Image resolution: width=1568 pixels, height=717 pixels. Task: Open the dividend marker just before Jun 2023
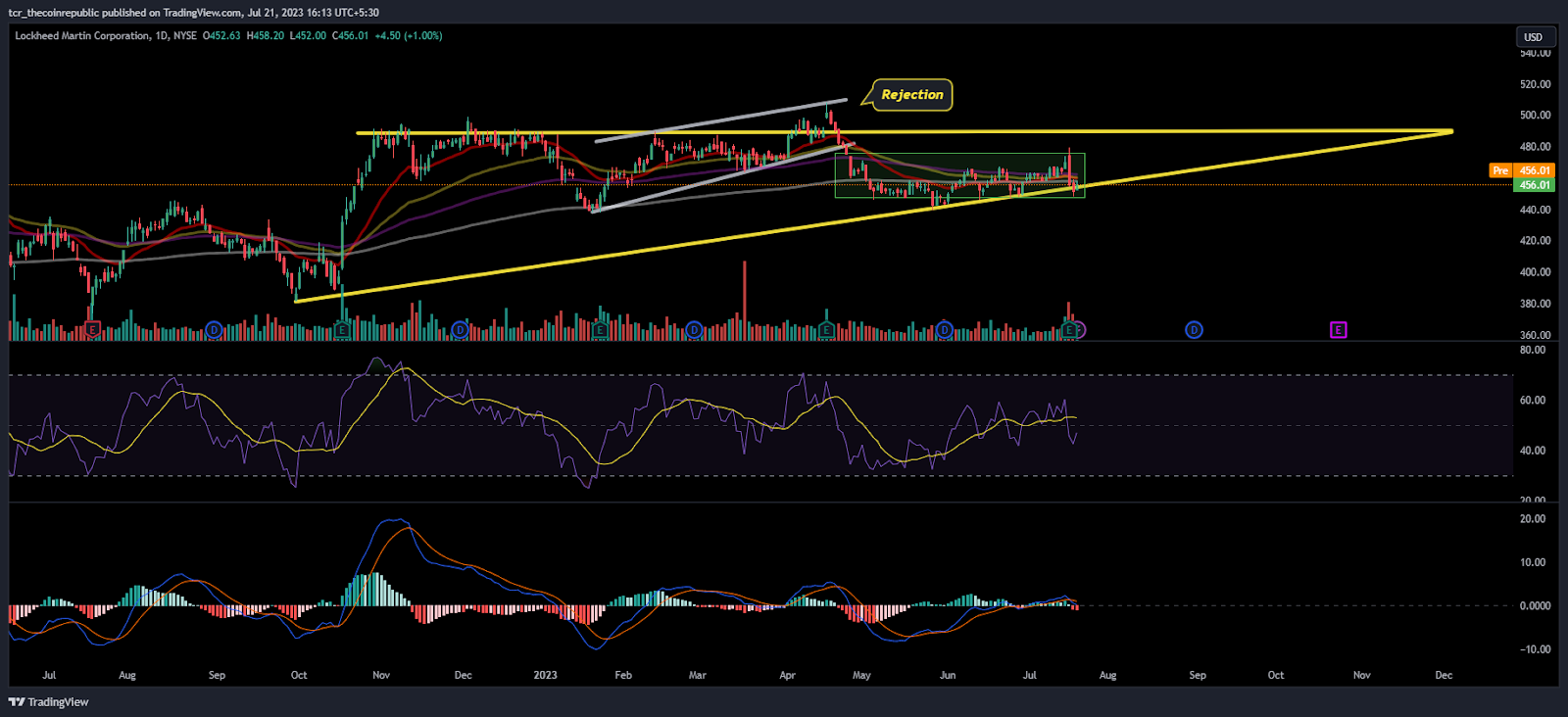pos(944,330)
